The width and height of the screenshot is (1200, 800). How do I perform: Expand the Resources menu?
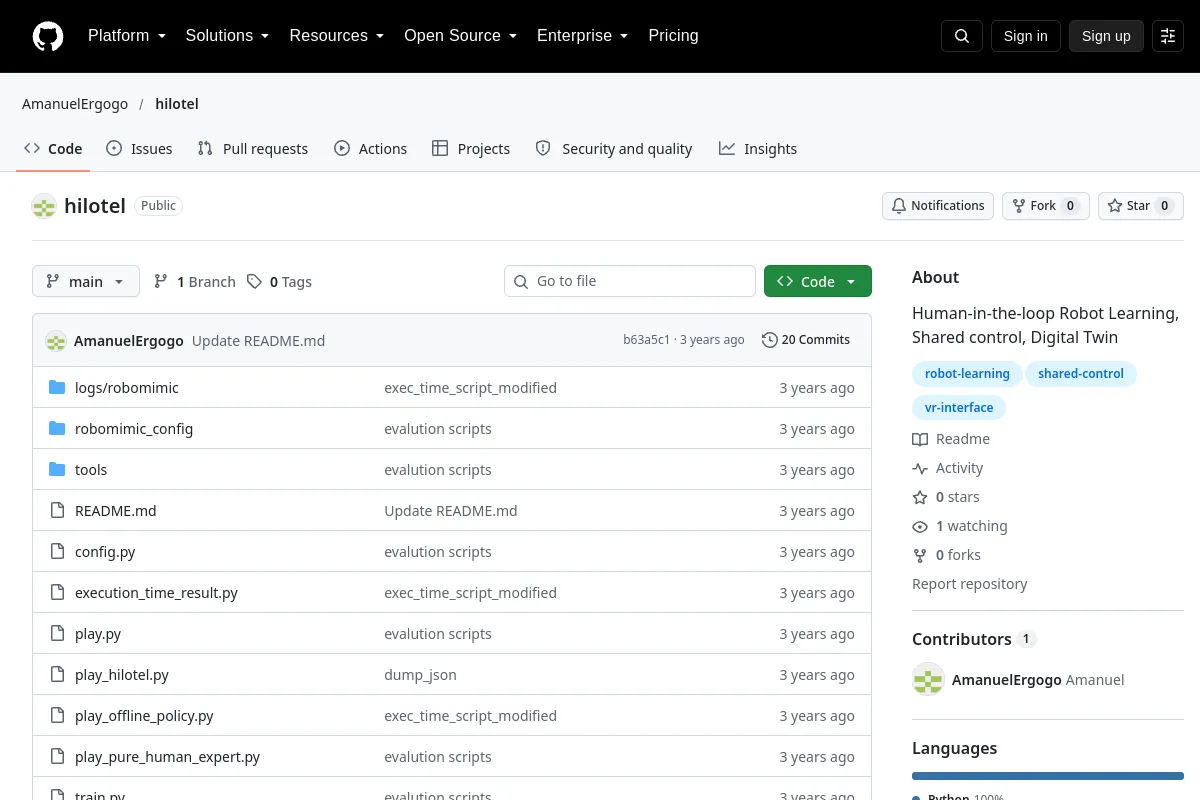(x=337, y=36)
